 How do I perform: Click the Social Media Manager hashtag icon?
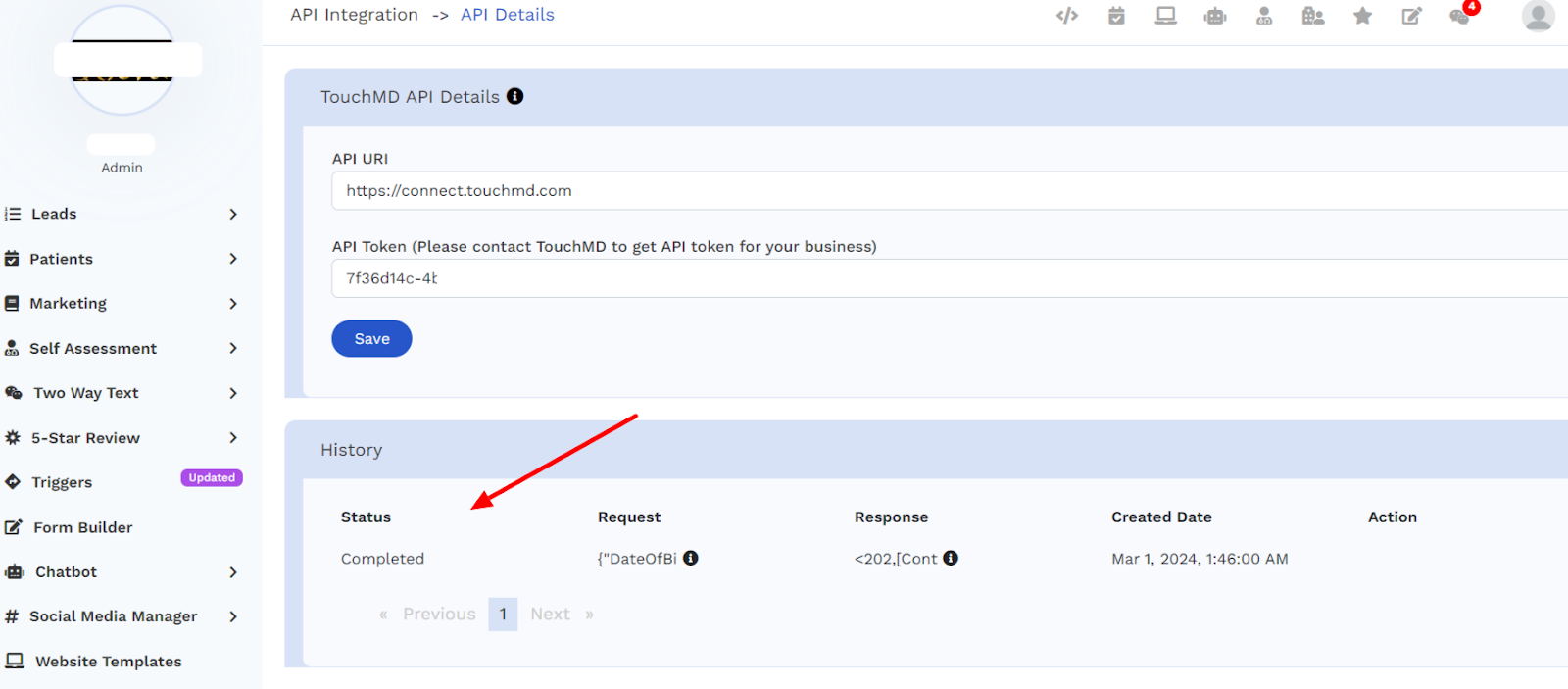(12, 616)
